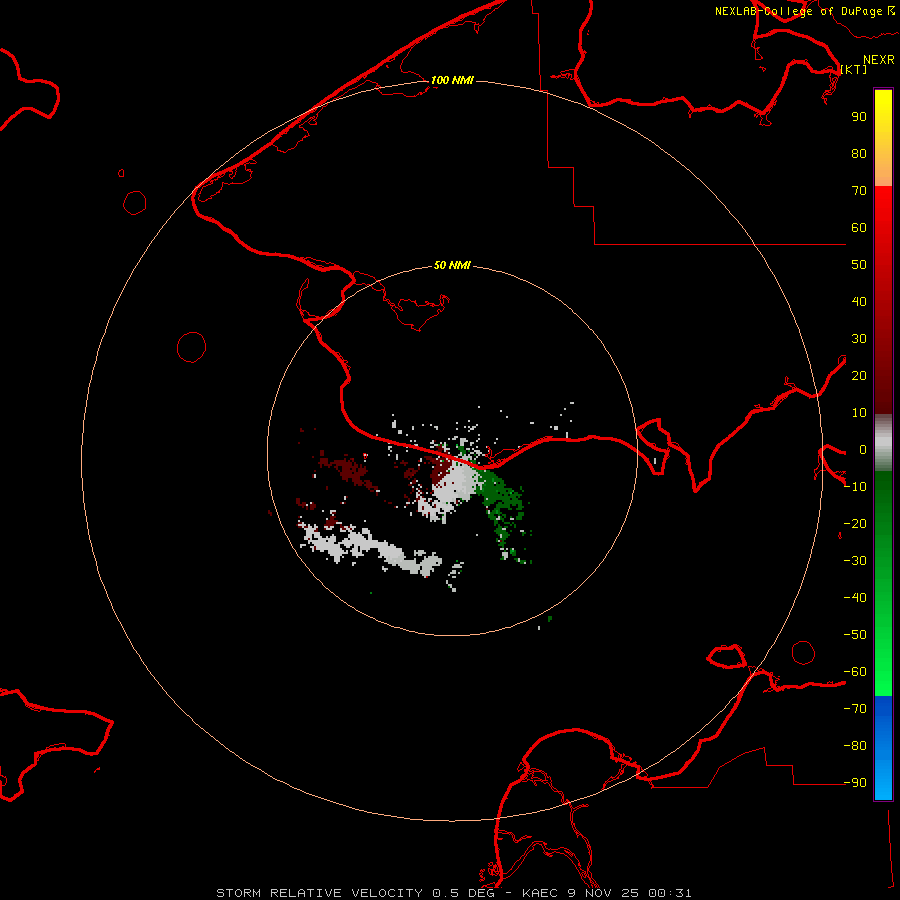Click the 0 value on the velocity scale
Image resolution: width=900 pixels, height=900 pixels.
(863, 449)
